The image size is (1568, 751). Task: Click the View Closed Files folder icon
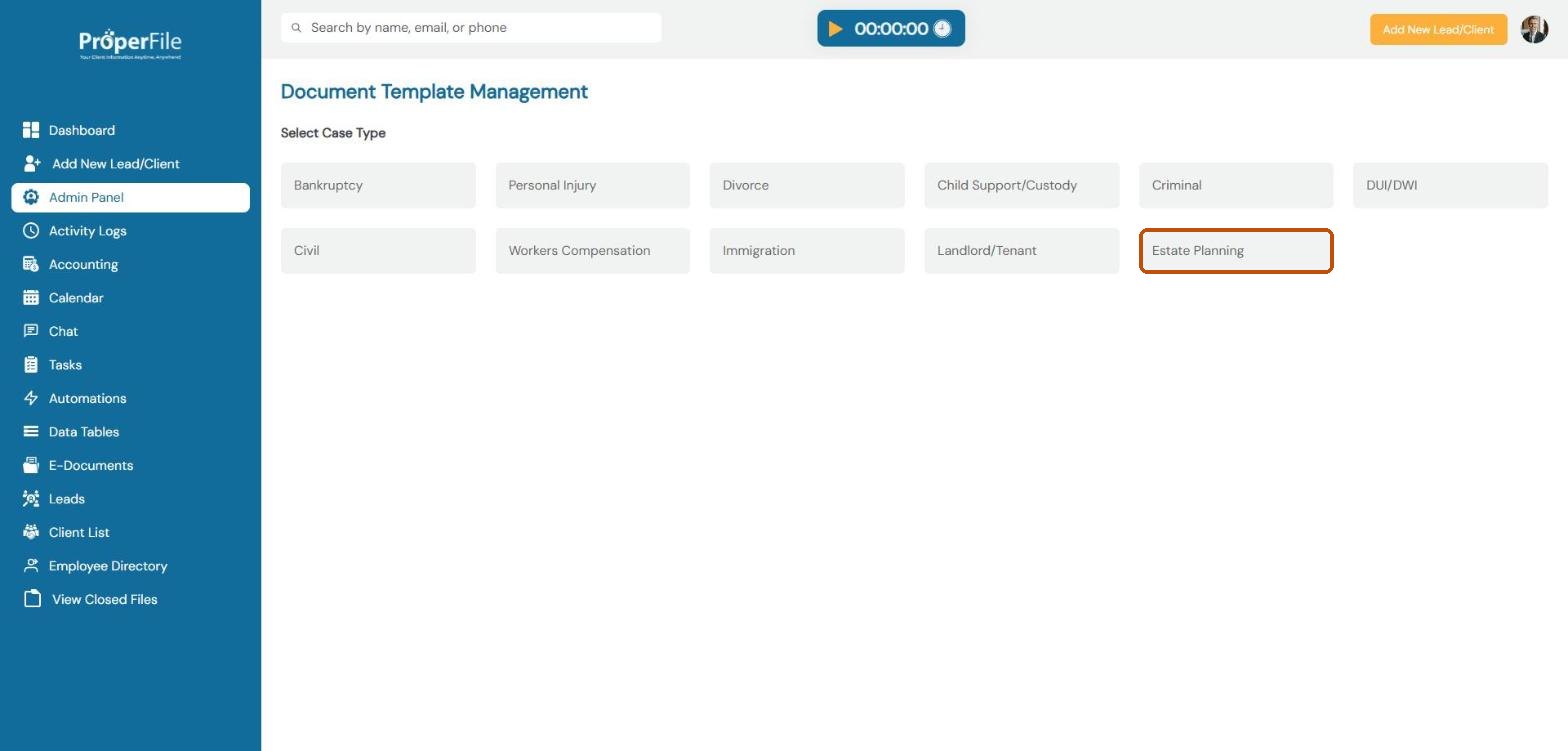click(33, 599)
